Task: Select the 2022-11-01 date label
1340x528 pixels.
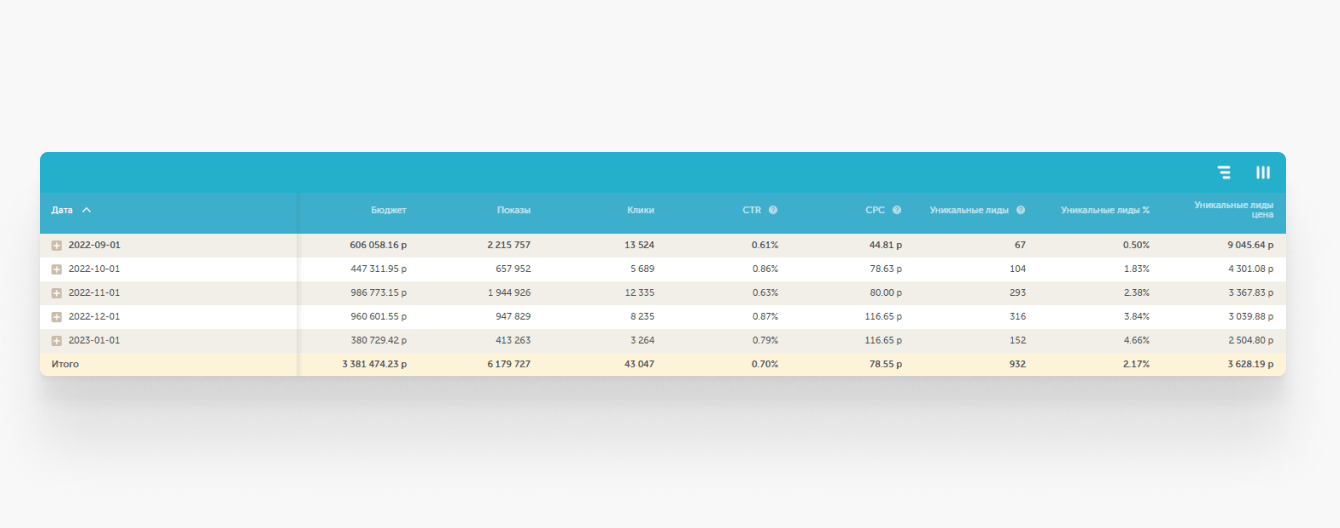Action: point(94,293)
